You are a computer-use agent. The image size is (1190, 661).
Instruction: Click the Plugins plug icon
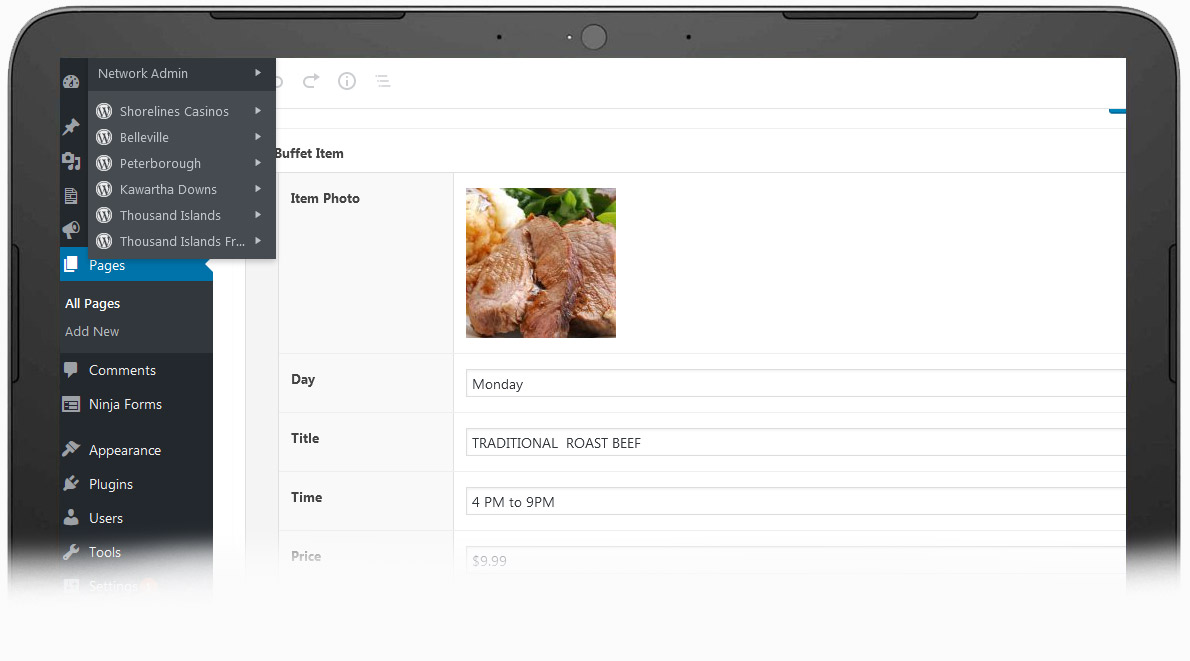tap(71, 483)
